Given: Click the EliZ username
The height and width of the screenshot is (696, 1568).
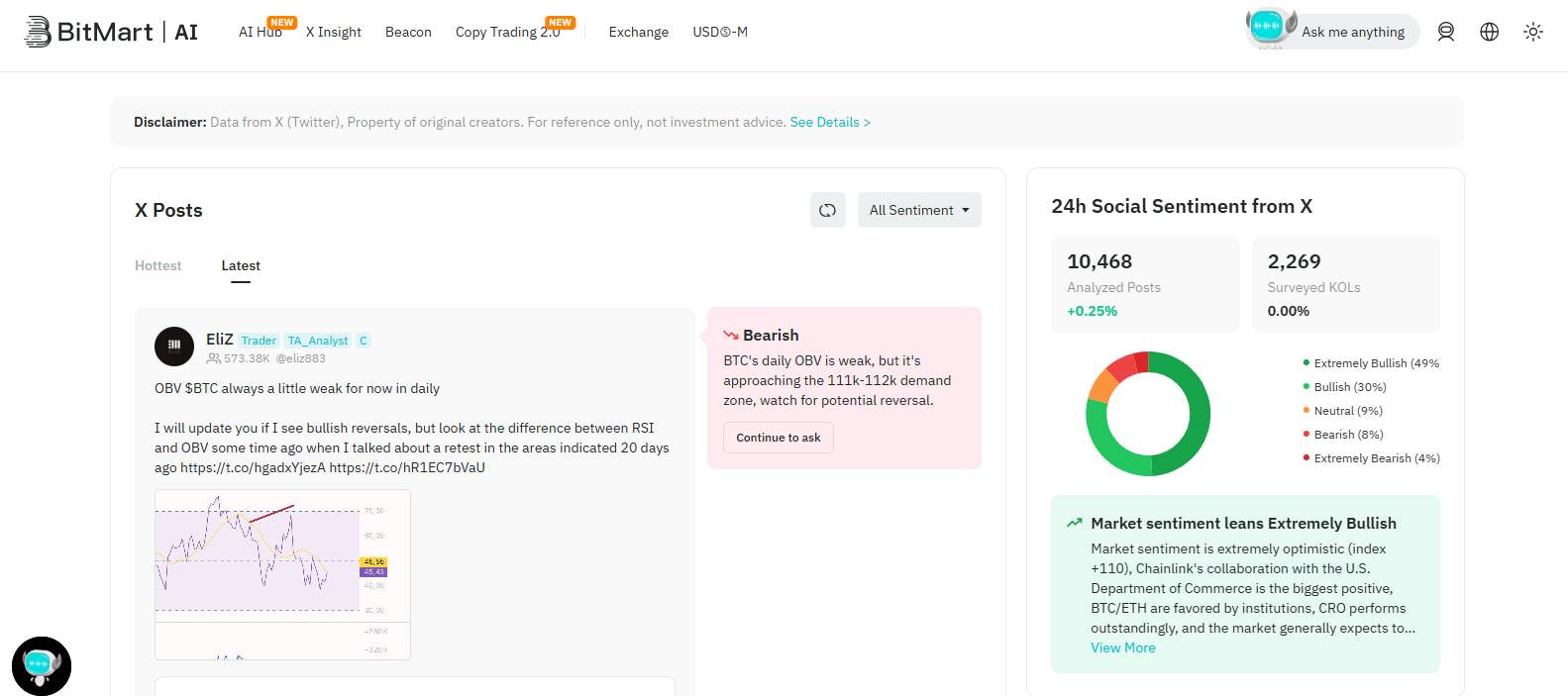Looking at the screenshot, I should coord(220,339).
